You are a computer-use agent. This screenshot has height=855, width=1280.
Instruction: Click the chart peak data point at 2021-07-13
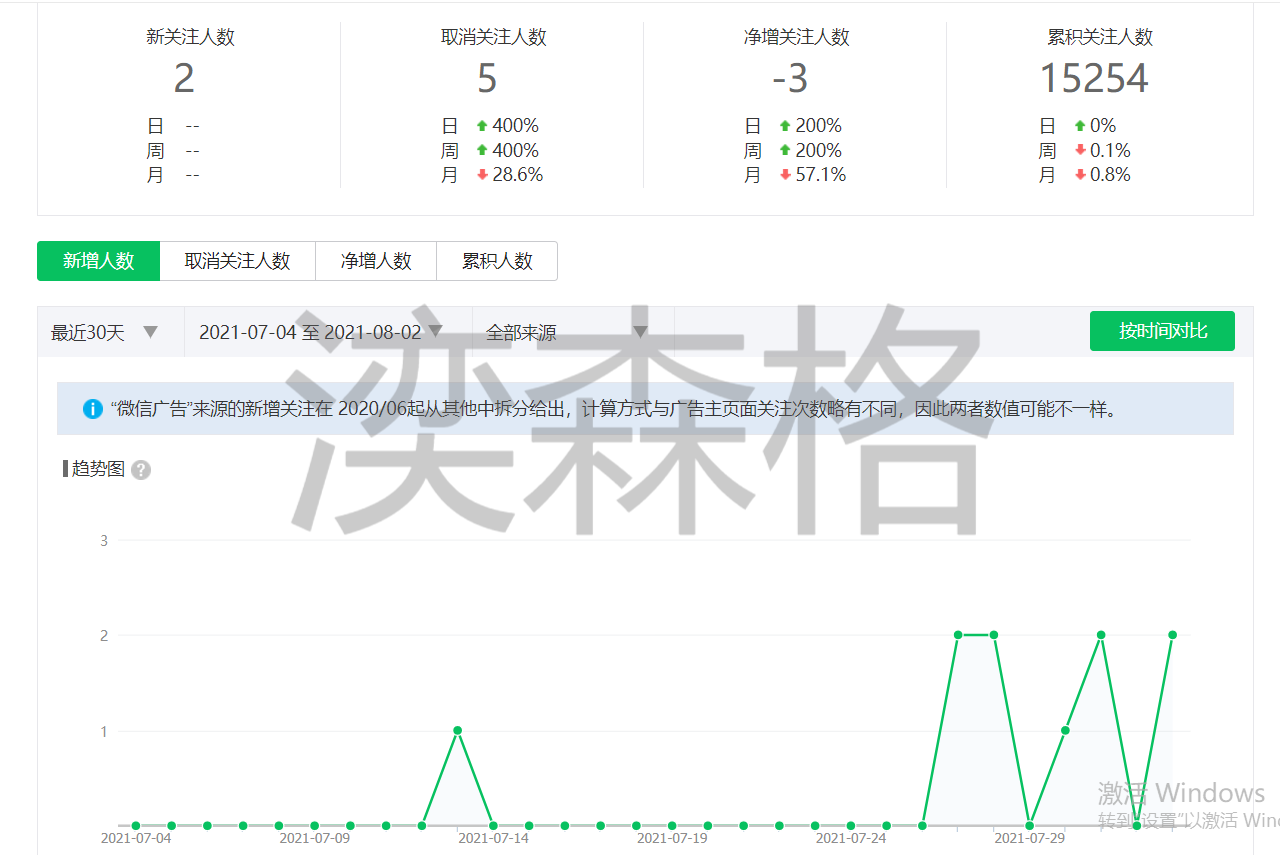pos(457,731)
